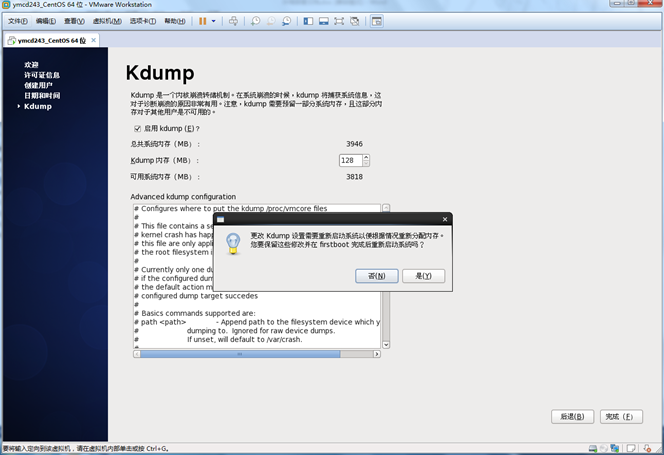Select the ymcd243_CentOS 64 位 tab

[x=52, y=41]
